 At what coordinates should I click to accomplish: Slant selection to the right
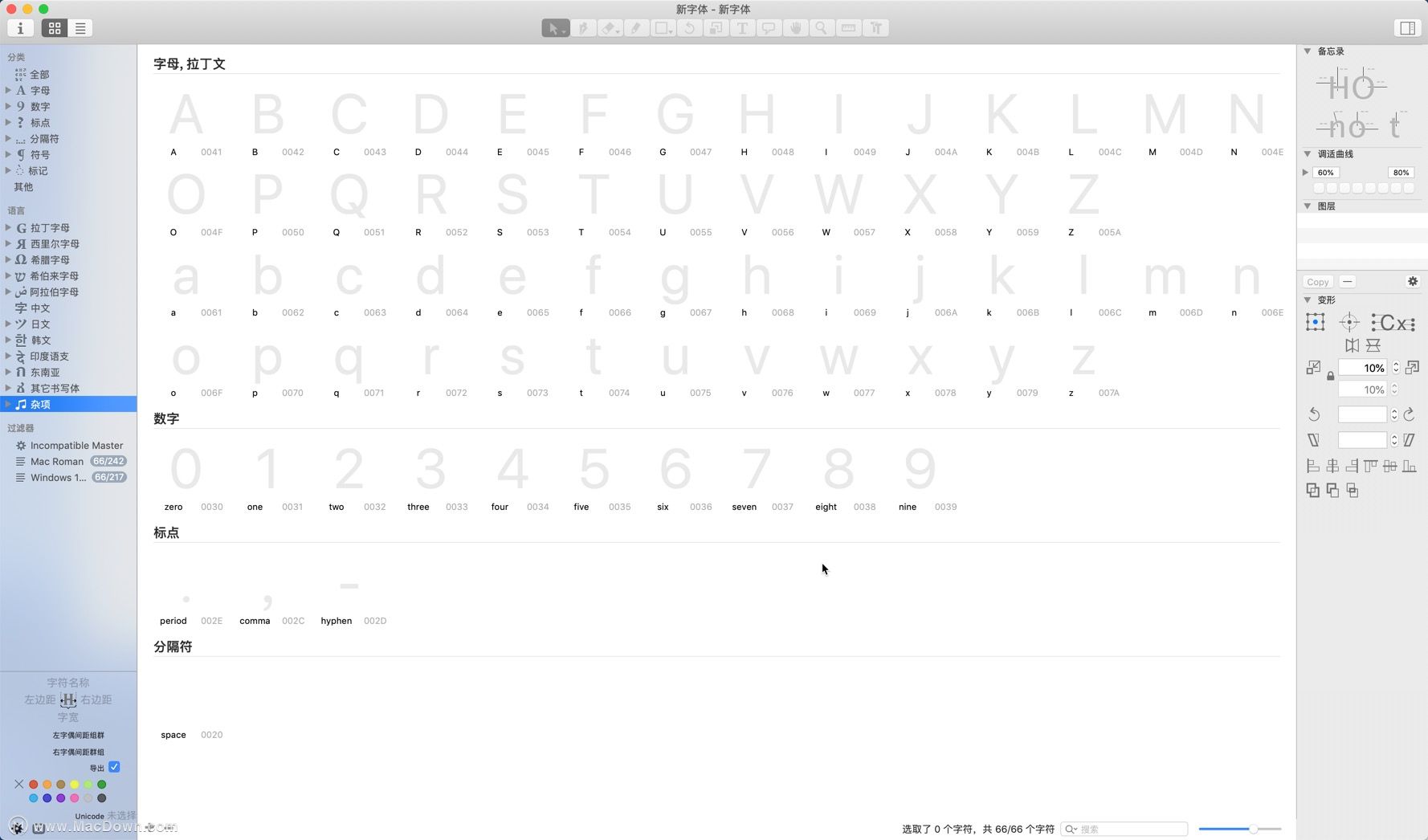click(1410, 440)
